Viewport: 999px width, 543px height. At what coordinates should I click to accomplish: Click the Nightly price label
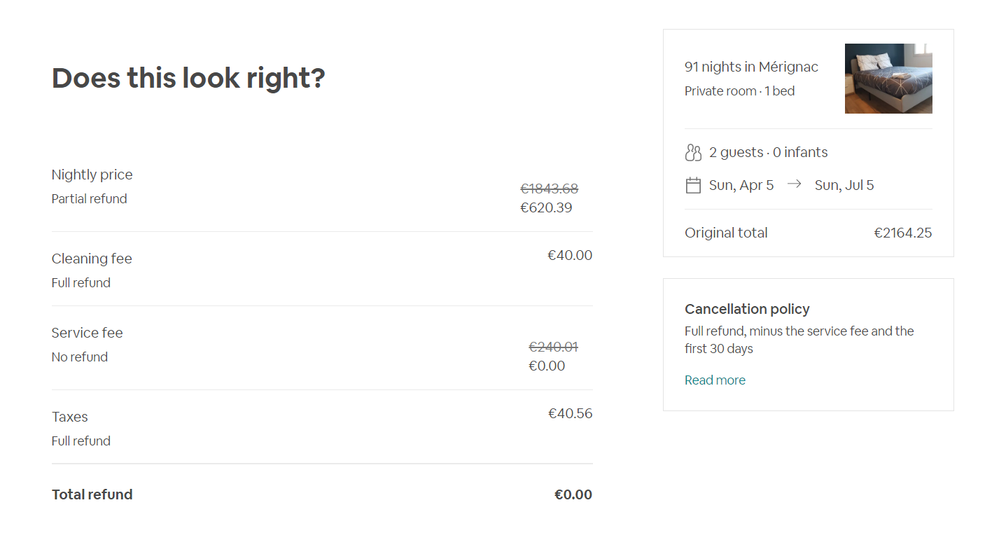(92, 175)
